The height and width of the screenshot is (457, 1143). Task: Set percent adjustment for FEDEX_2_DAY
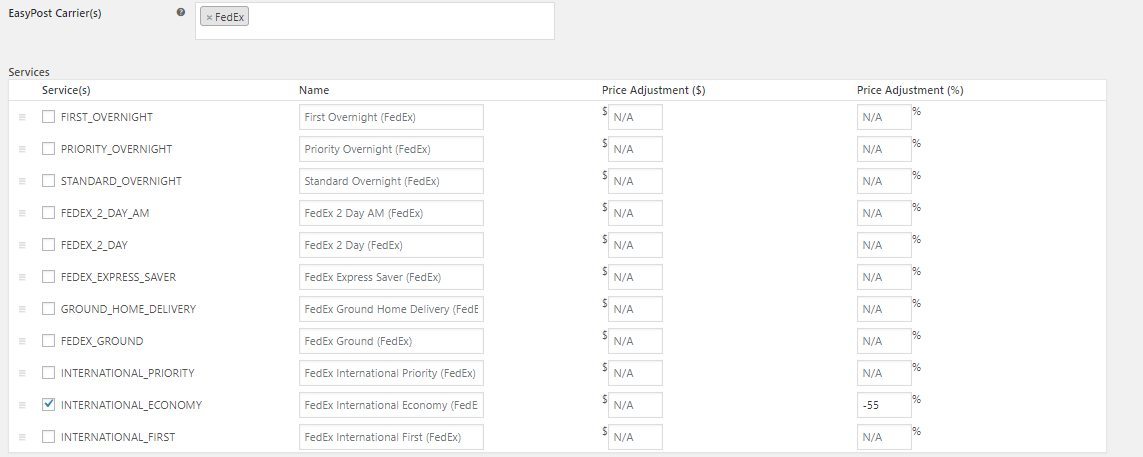(884, 245)
